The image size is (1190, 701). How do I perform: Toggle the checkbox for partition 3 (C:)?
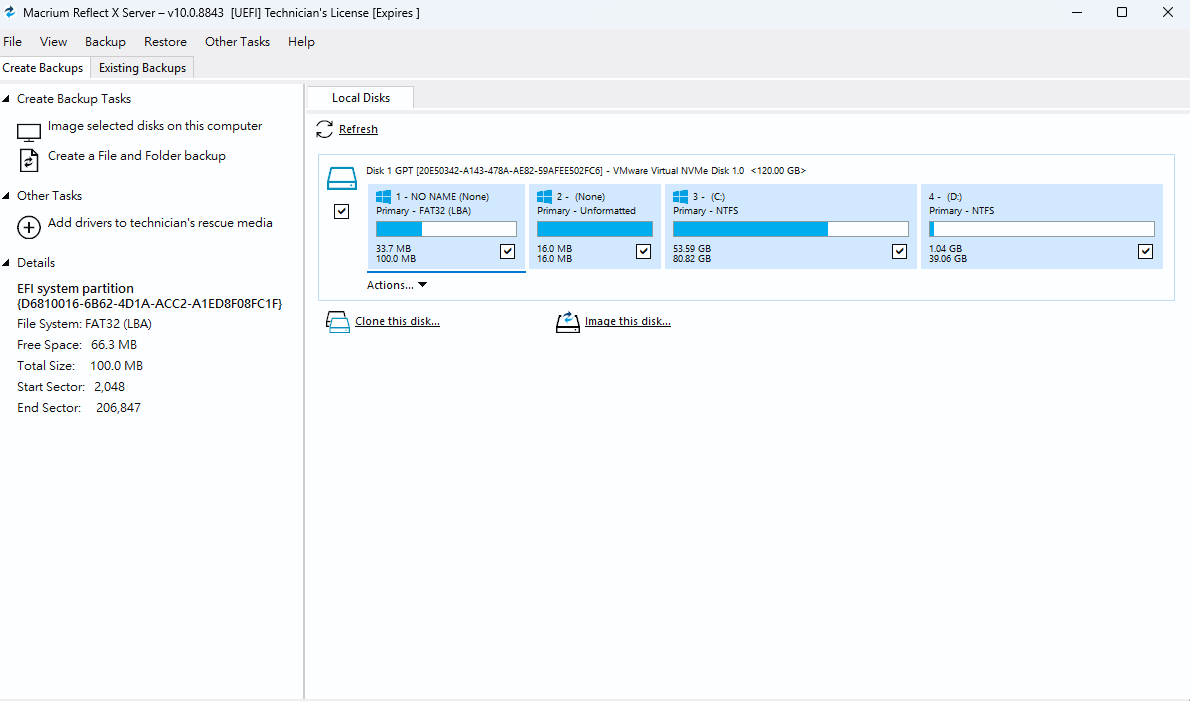point(899,252)
